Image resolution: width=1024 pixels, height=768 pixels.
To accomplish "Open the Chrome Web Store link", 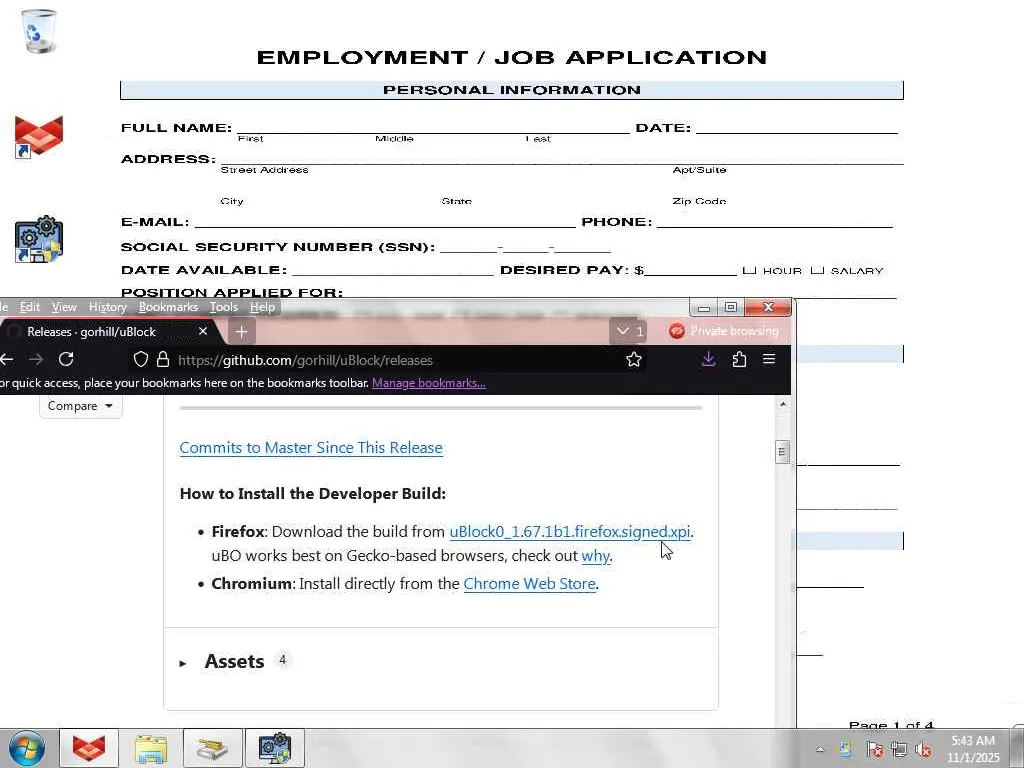I will point(529,583).
